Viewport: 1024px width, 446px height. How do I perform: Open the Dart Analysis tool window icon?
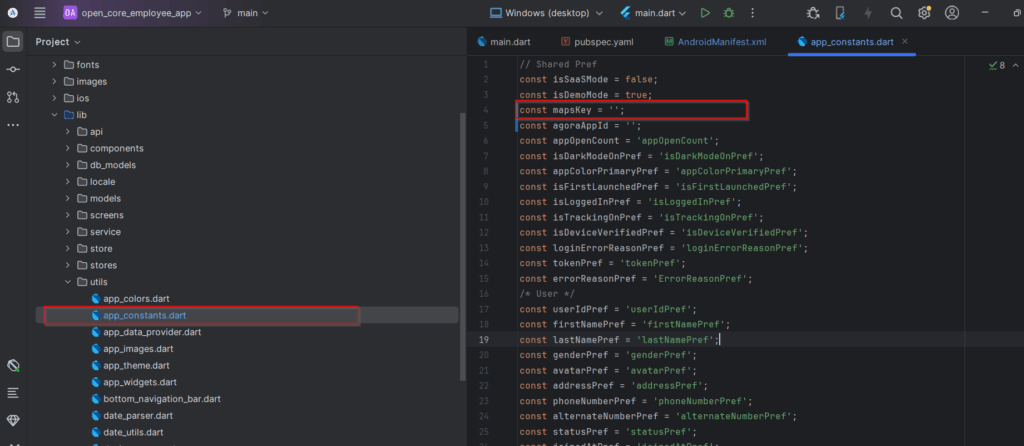13,366
